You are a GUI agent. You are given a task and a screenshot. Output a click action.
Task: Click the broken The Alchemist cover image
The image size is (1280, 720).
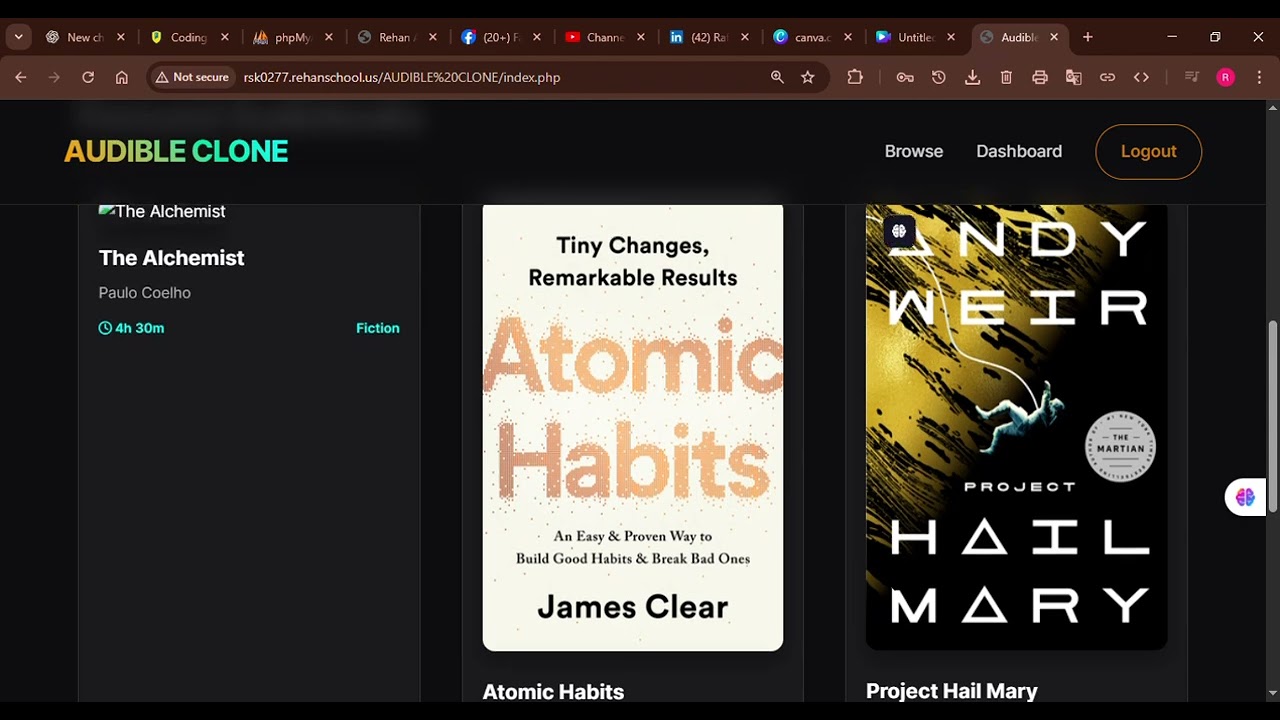tap(162, 212)
